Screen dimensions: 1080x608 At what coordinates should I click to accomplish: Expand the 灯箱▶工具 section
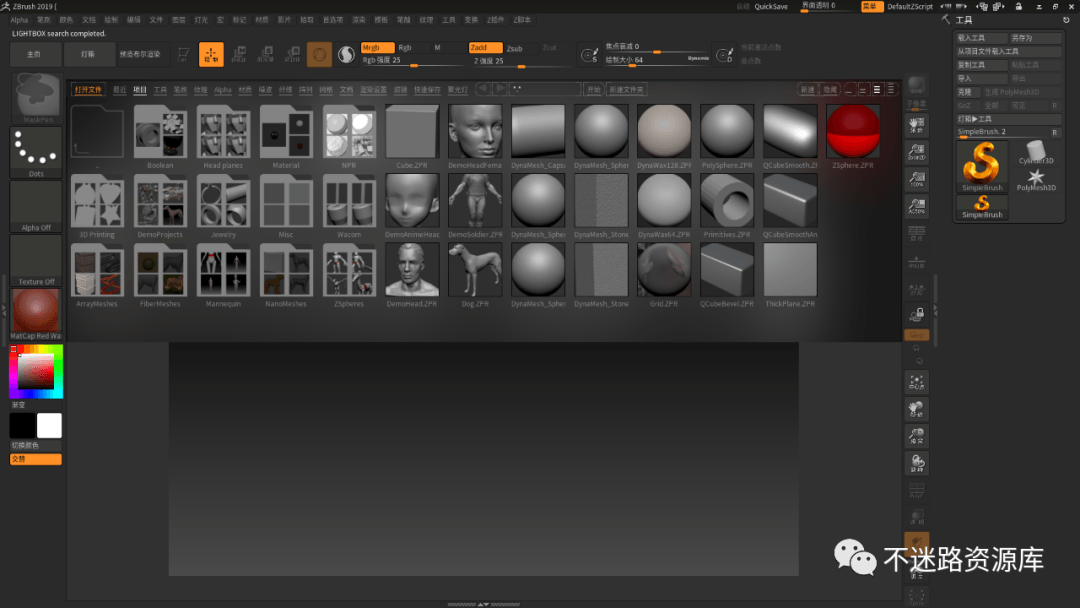[x=1008, y=118]
